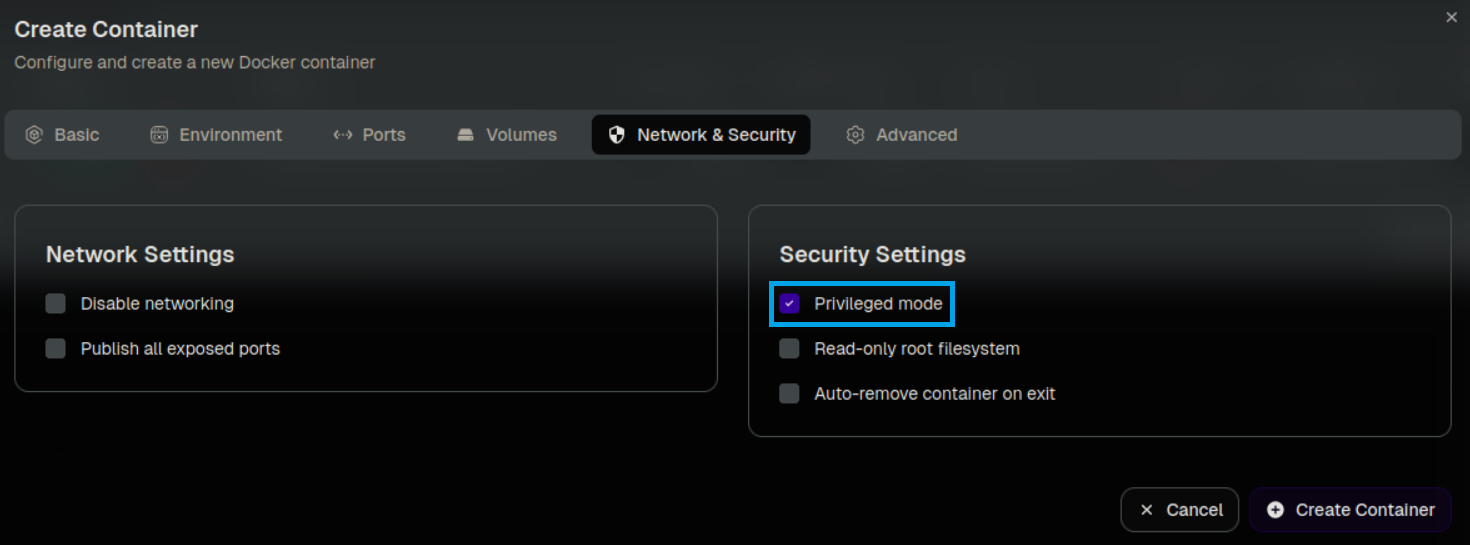
Task: Check Publish all exposed ports
Action: click(x=56, y=349)
